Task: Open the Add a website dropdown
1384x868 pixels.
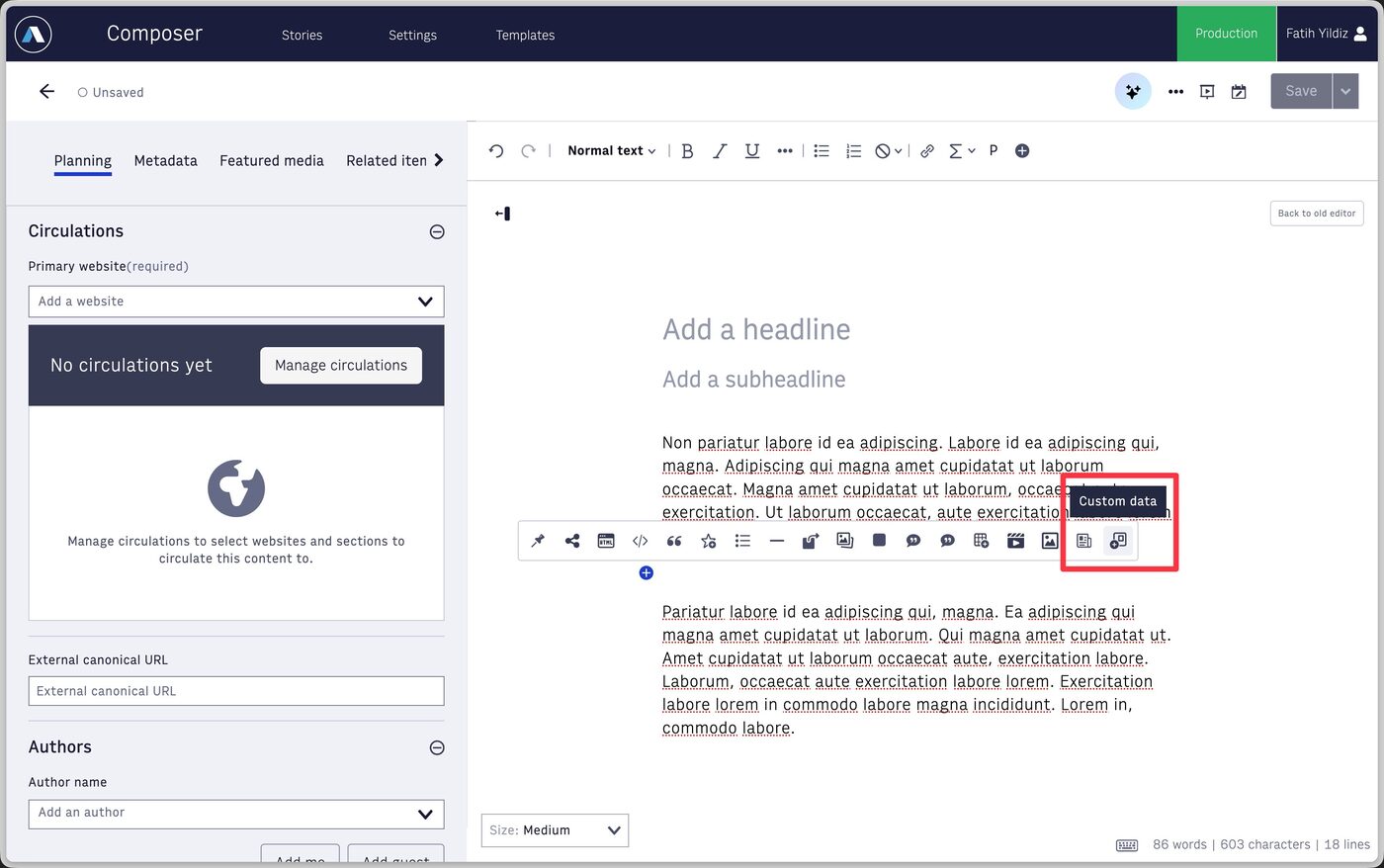Action: [x=236, y=302]
